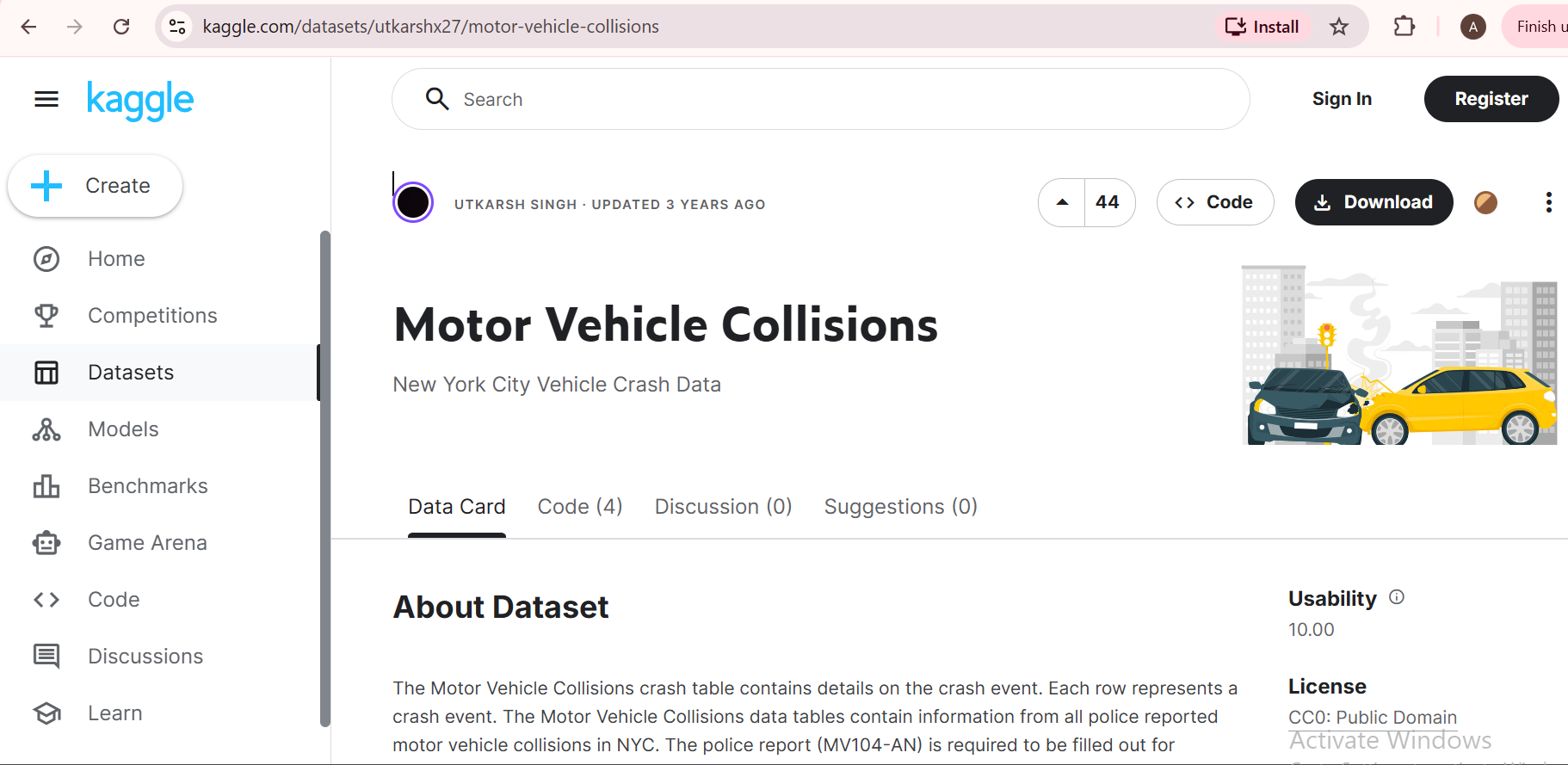Click the Sign In link
This screenshot has height=765, width=1568.
(x=1342, y=99)
